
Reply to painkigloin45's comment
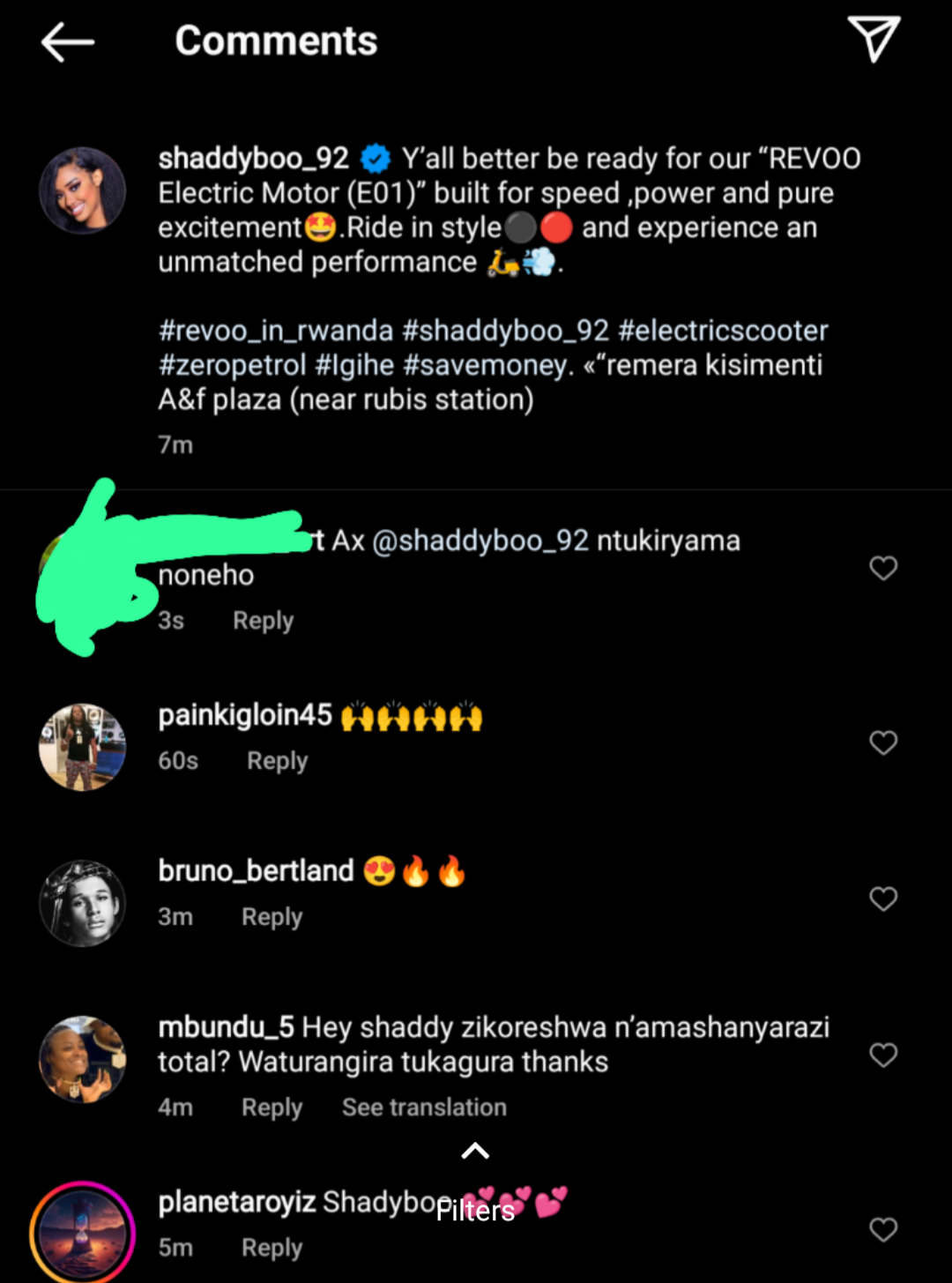[x=277, y=761]
